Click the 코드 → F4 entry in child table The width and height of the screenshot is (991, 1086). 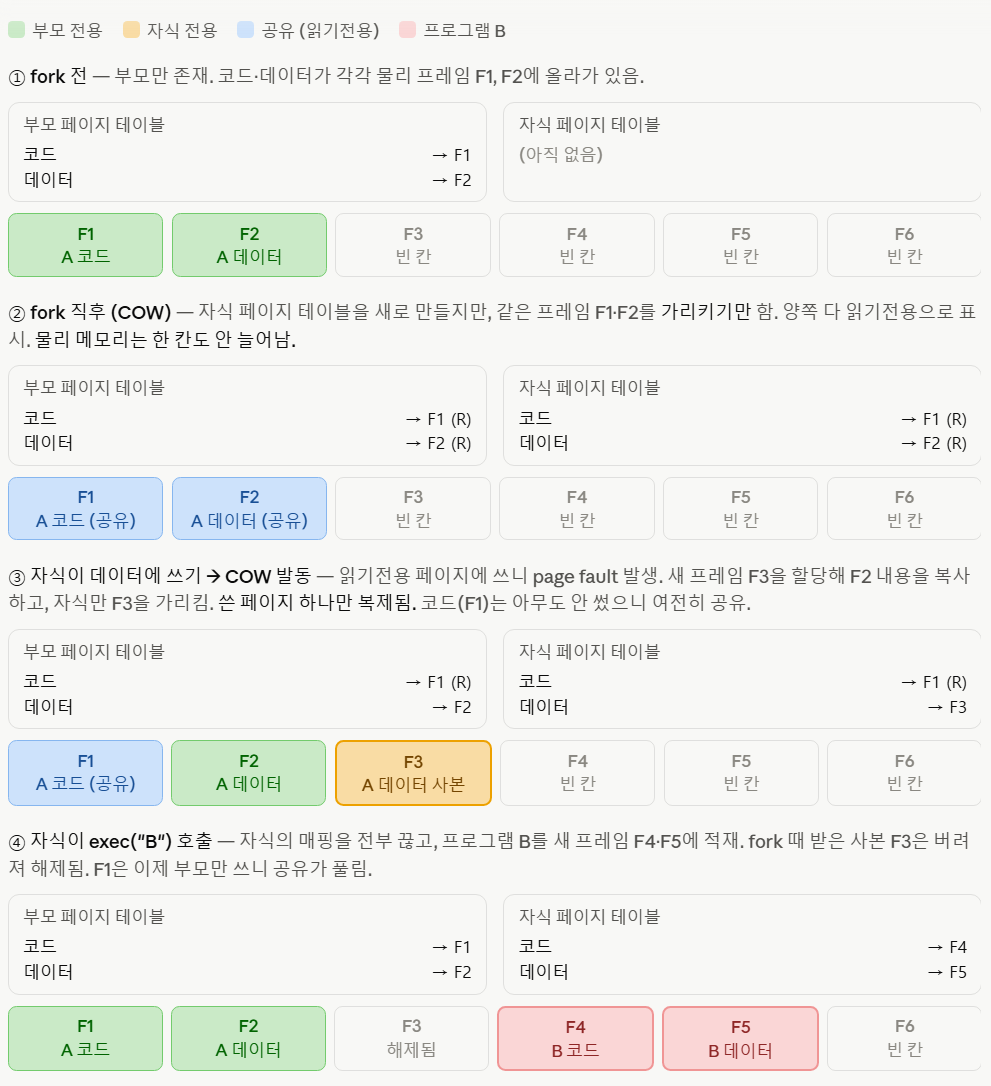(742, 947)
